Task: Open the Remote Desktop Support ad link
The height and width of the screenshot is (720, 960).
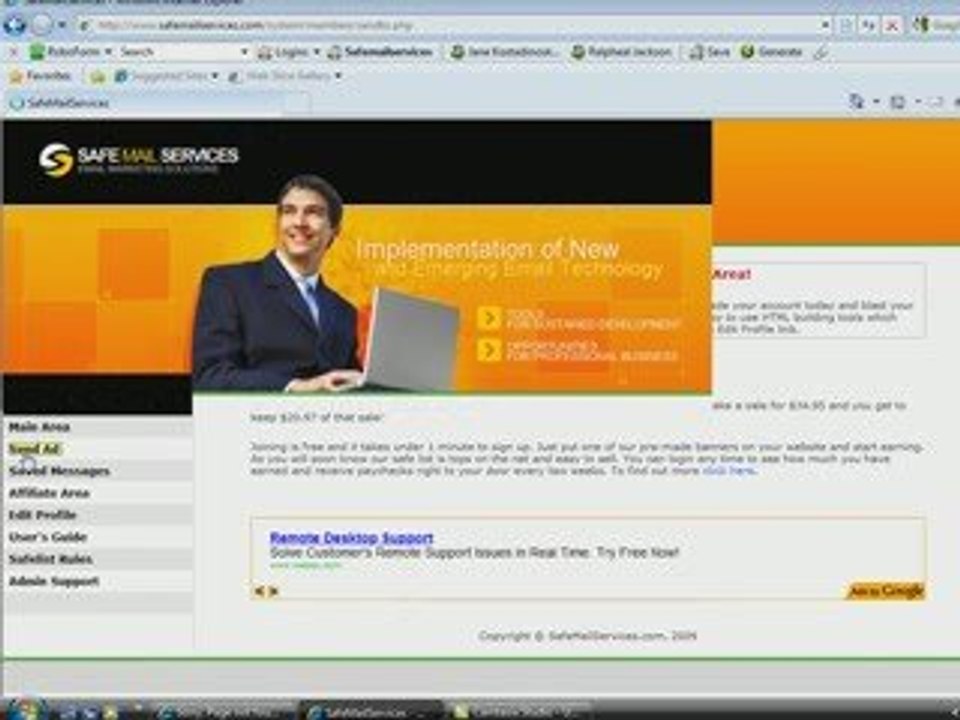Action: pos(351,538)
